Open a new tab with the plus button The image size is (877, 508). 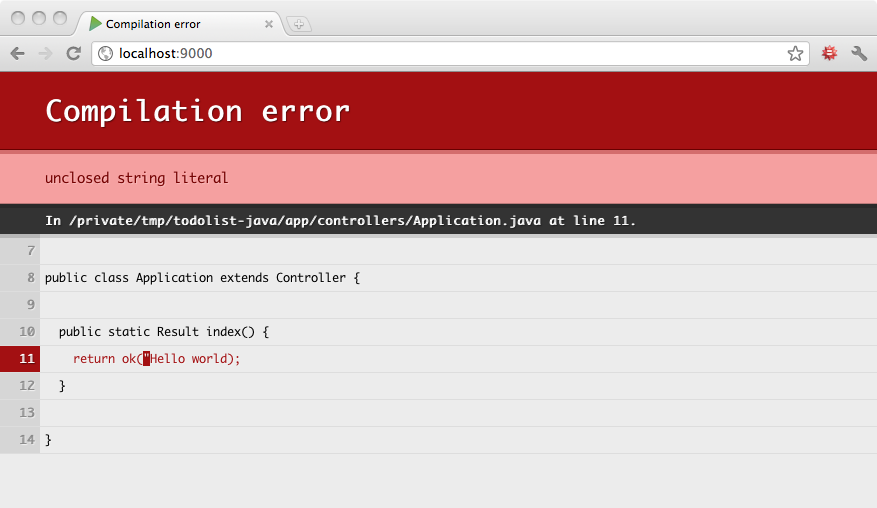(298, 24)
